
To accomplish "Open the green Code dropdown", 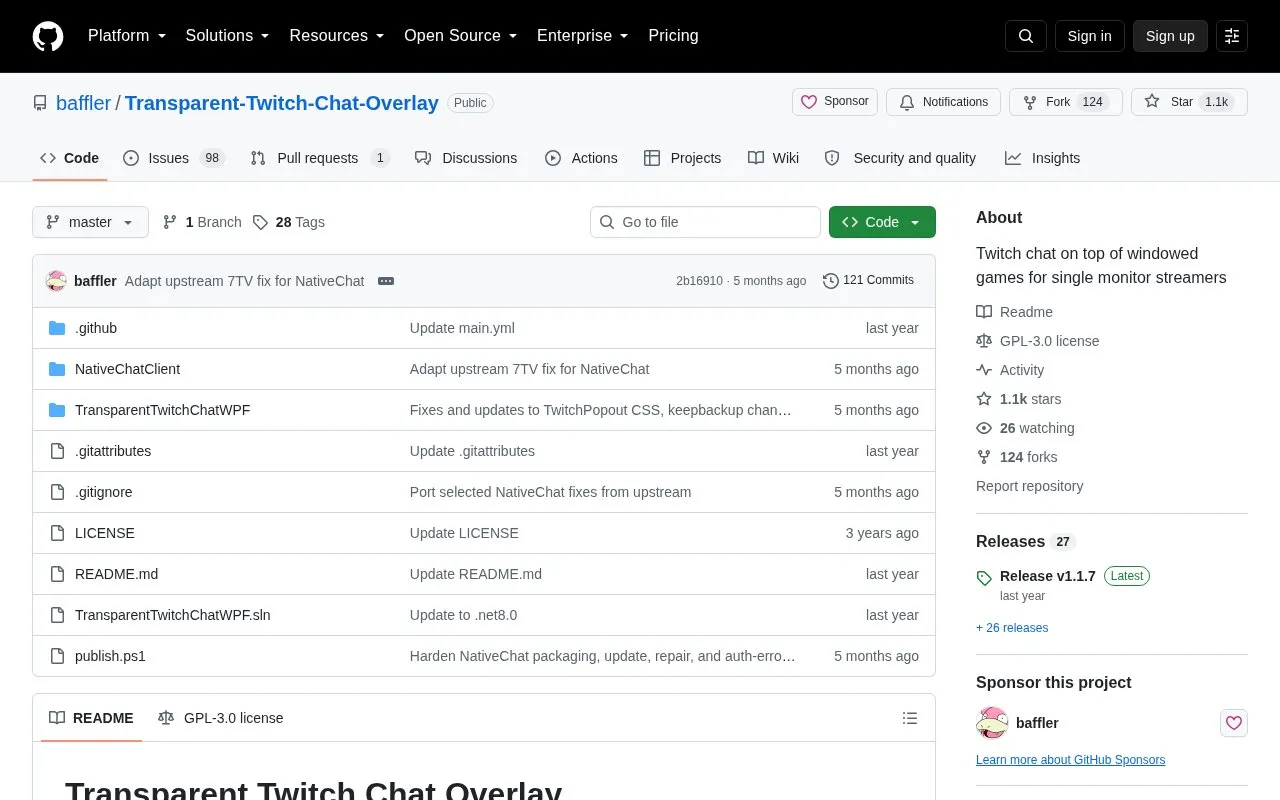I will (882, 222).
